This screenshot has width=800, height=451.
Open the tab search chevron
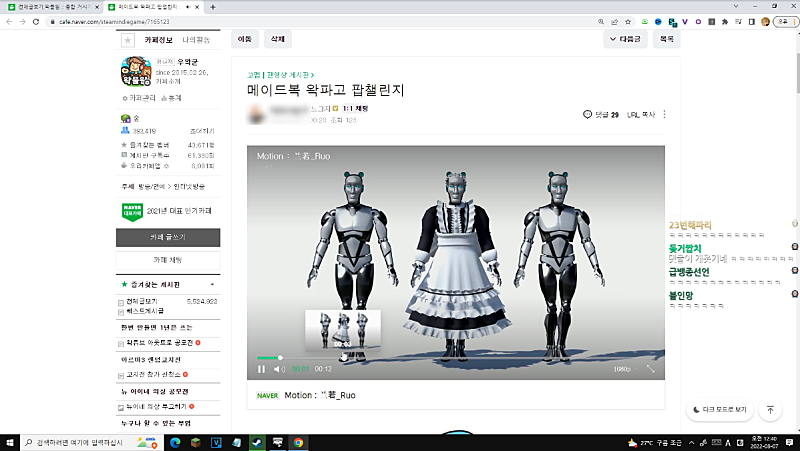click(x=736, y=6)
